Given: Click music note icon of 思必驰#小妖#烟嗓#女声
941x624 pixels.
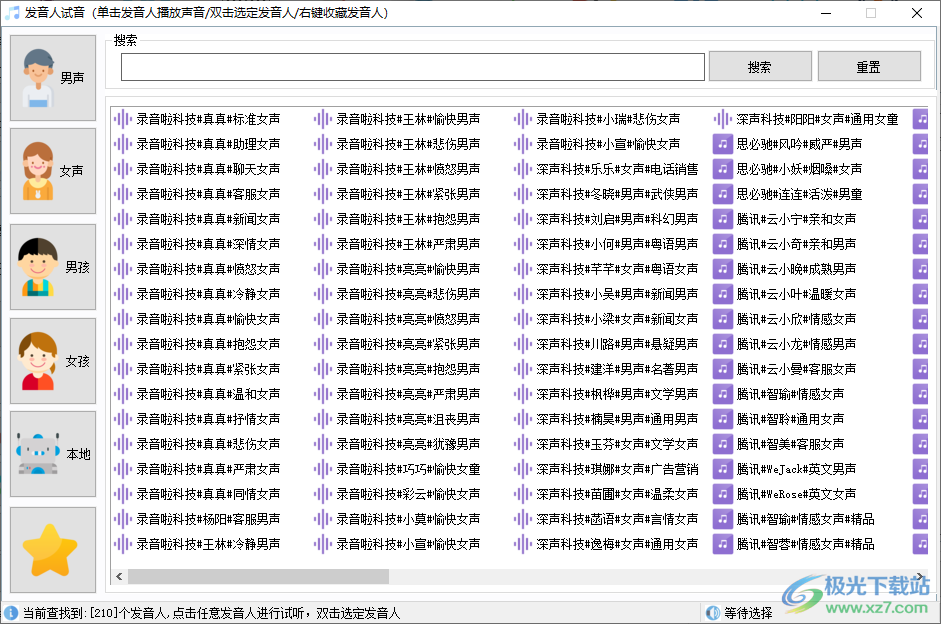Looking at the screenshot, I should tap(723, 169).
